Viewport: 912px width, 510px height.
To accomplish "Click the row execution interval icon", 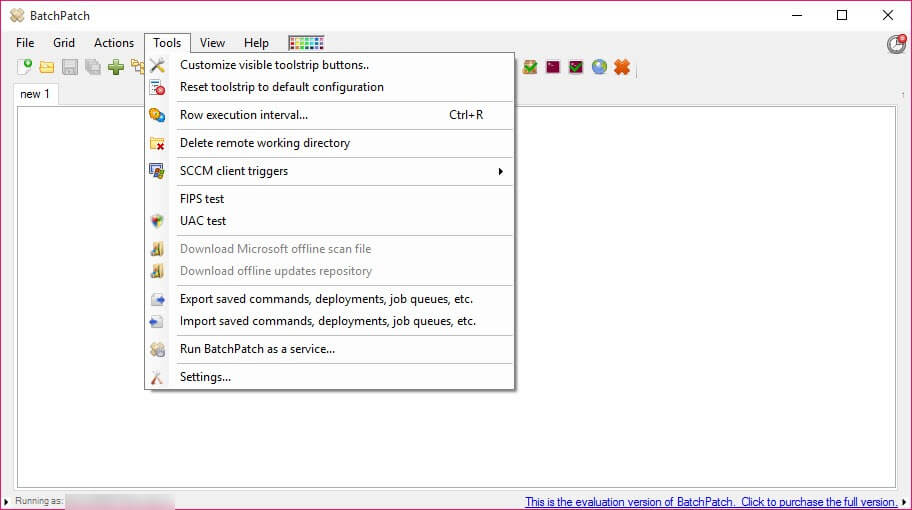I will (157, 115).
